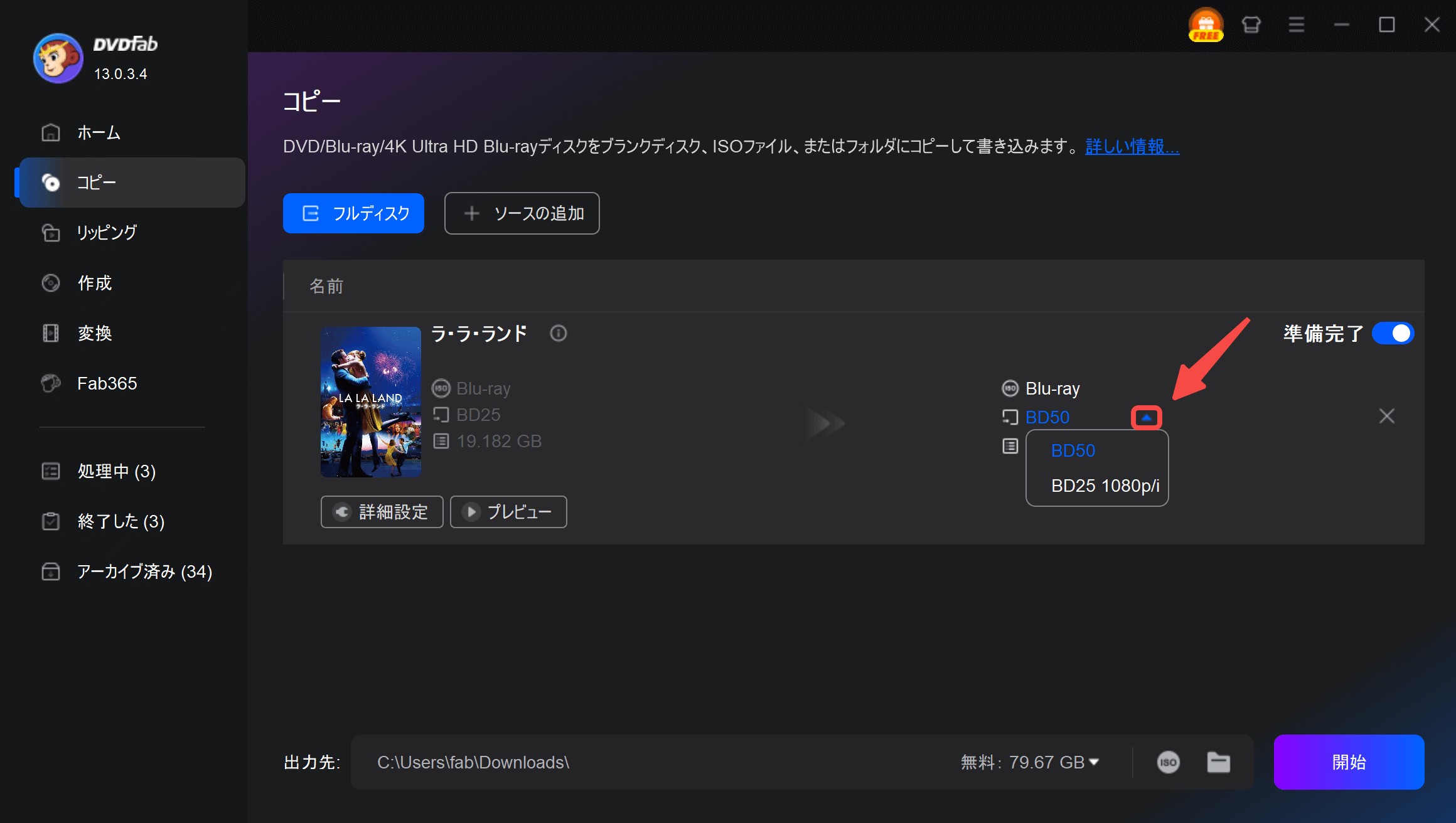Maximize the DVDFab window
Viewport: 1456px width, 823px height.
coord(1387,25)
